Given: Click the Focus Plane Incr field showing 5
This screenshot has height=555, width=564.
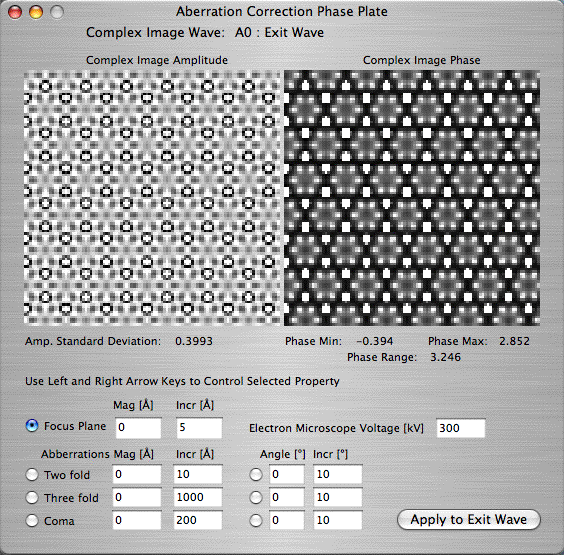Looking at the screenshot, I should click(199, 427).
